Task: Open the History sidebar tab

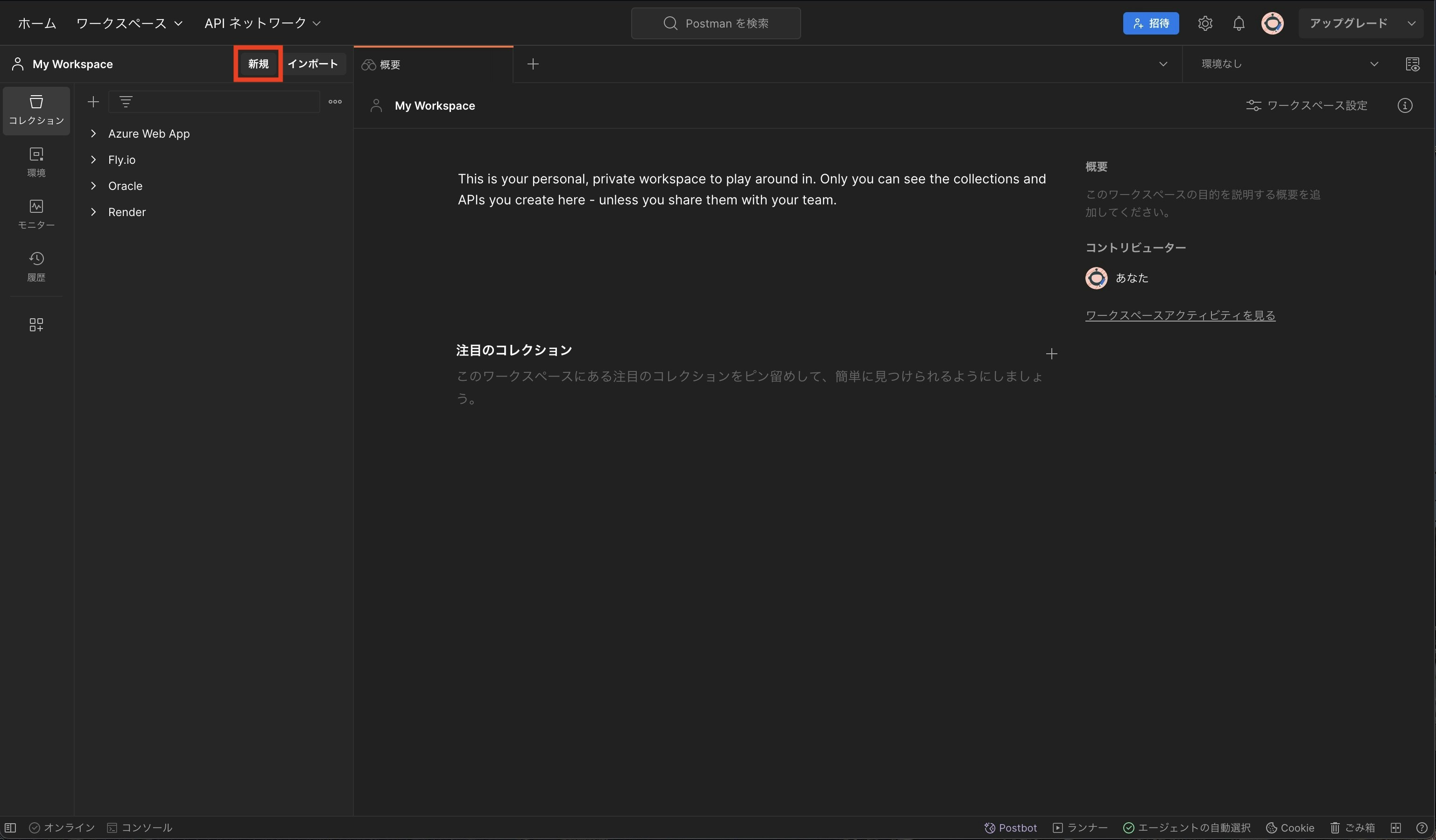Action: [x=36, y=266]
